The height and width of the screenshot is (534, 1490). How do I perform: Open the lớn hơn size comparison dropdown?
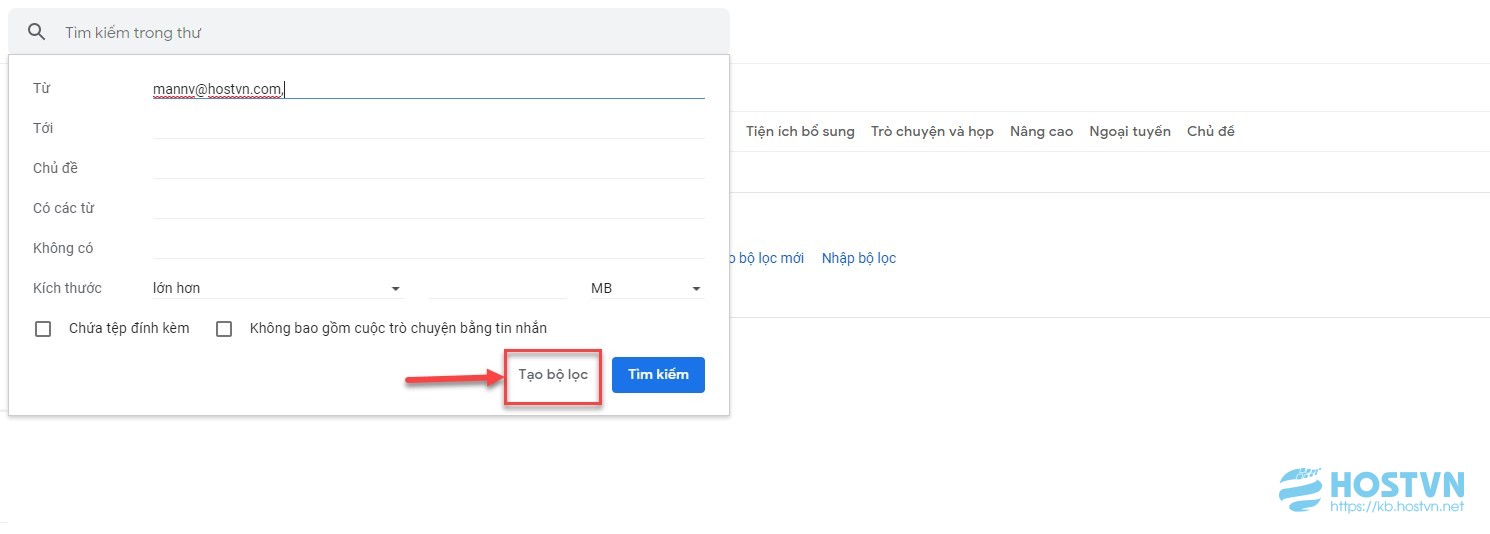coord(277,288)
